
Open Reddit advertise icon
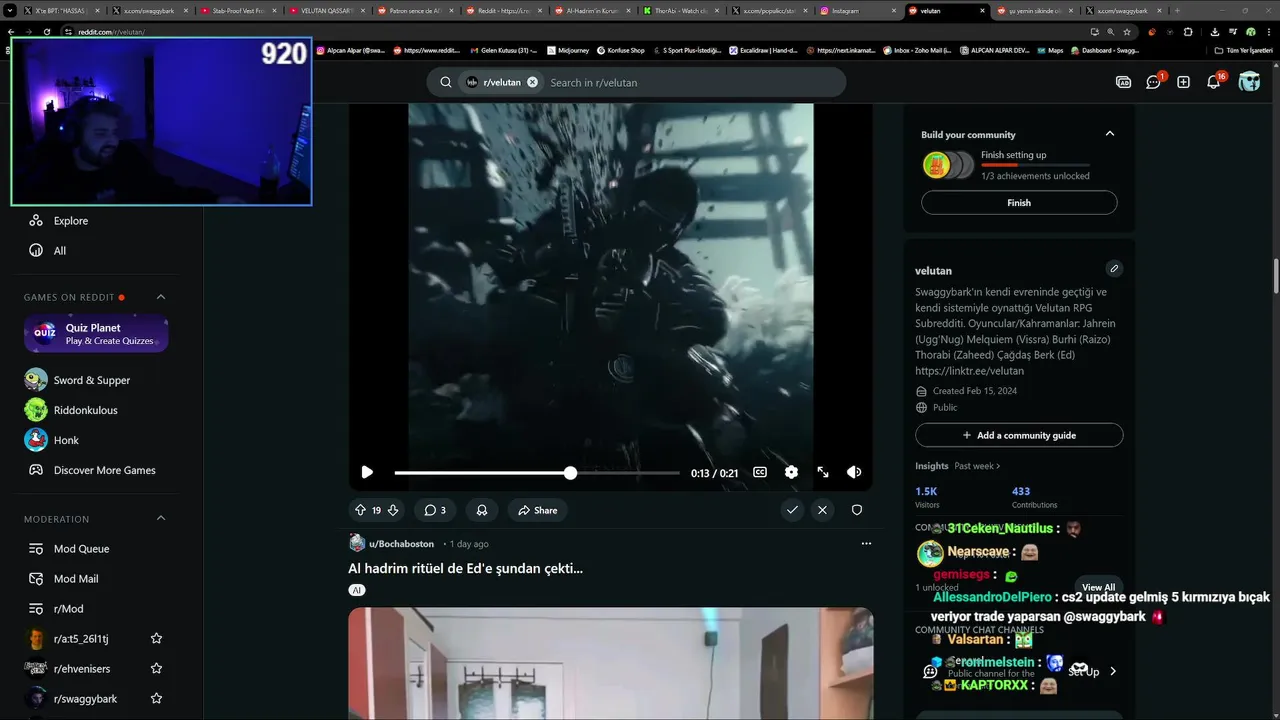[x=1123, y=82]
